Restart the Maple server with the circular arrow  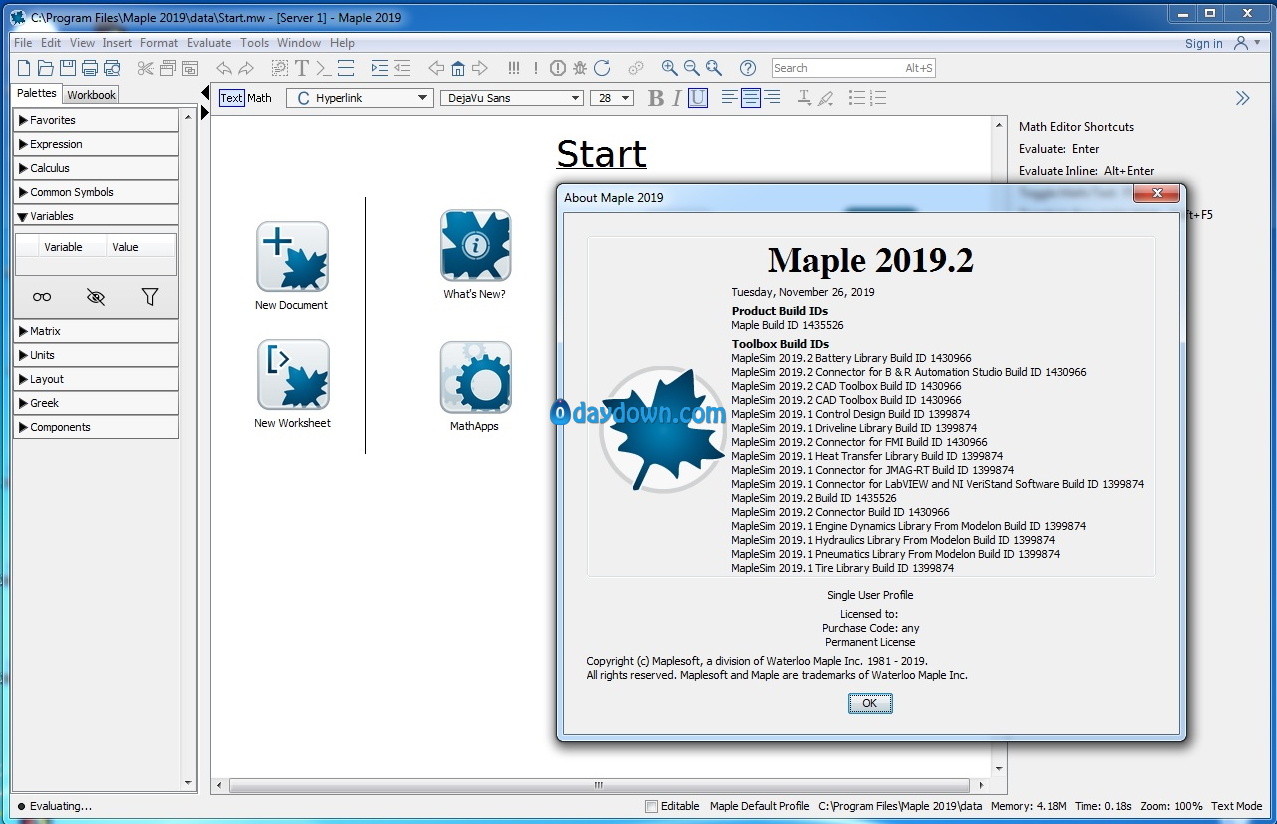pos(602,68)
